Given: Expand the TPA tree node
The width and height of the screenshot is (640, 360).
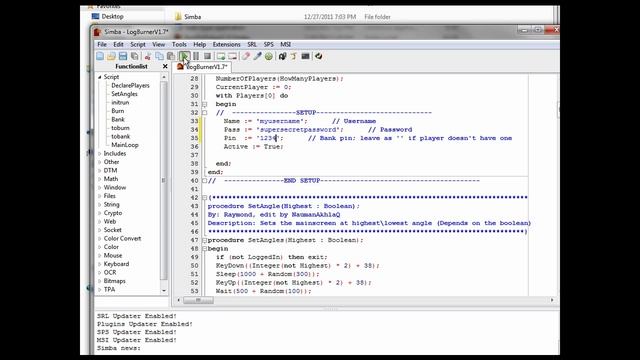Looking at the screenshot, I should tap(100, 289).
